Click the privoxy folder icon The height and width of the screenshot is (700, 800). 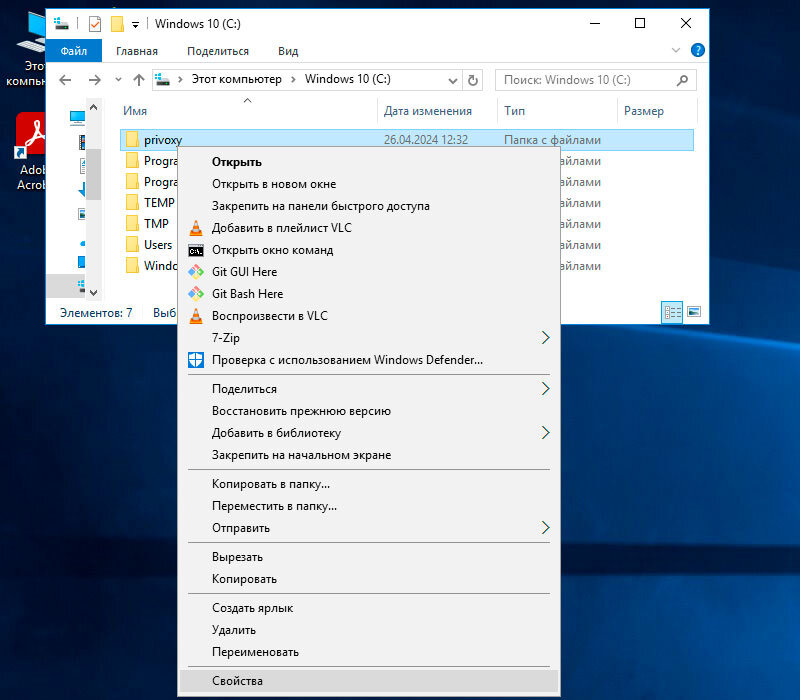pyautogui.click(x=132, y=139)
